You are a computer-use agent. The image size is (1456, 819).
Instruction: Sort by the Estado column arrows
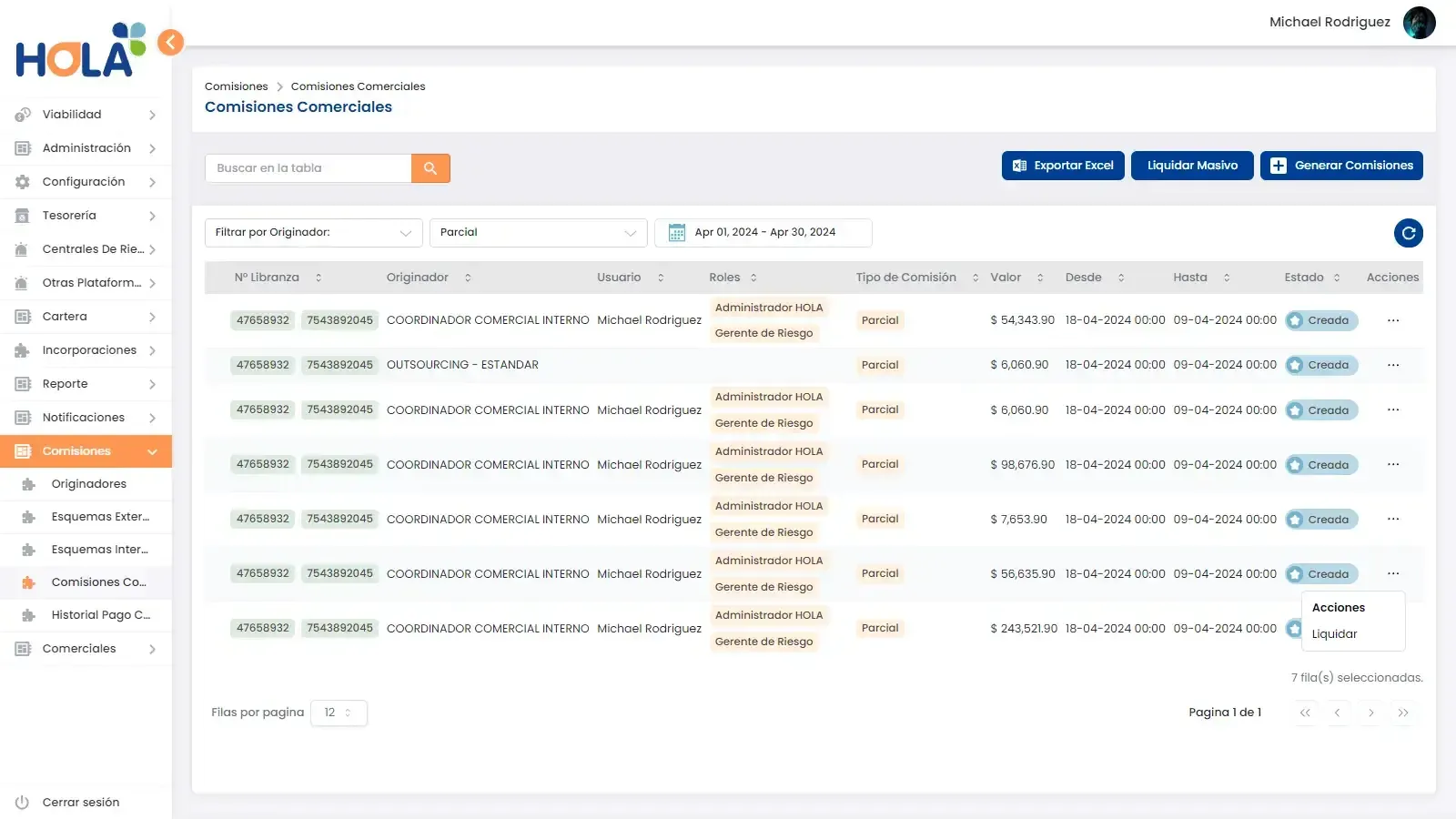[x=1337, y=278]
